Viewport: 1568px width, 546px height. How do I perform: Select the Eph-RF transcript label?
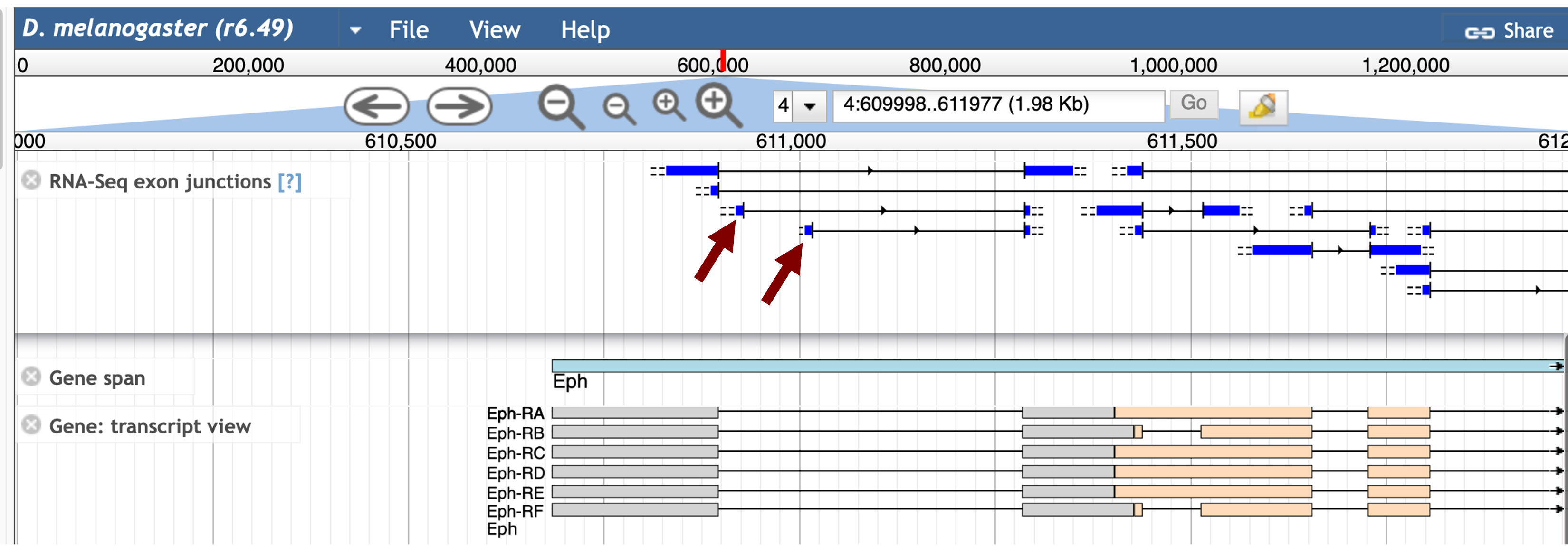click(x=514, y=511)
